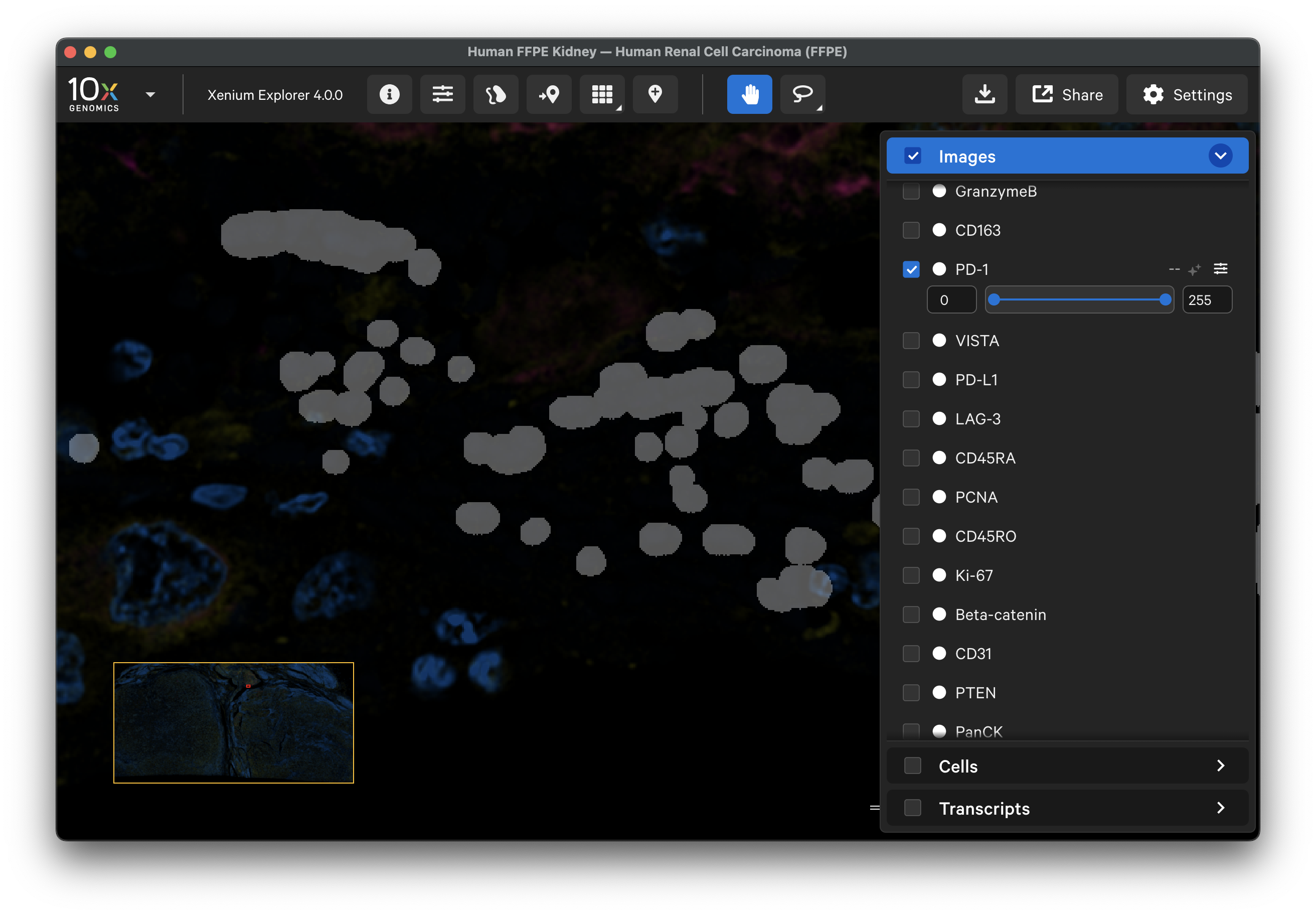The image size is (1316, 915).
Task: Open PD-1 channel settings sliders icon
Action: tap(1221, 268)
